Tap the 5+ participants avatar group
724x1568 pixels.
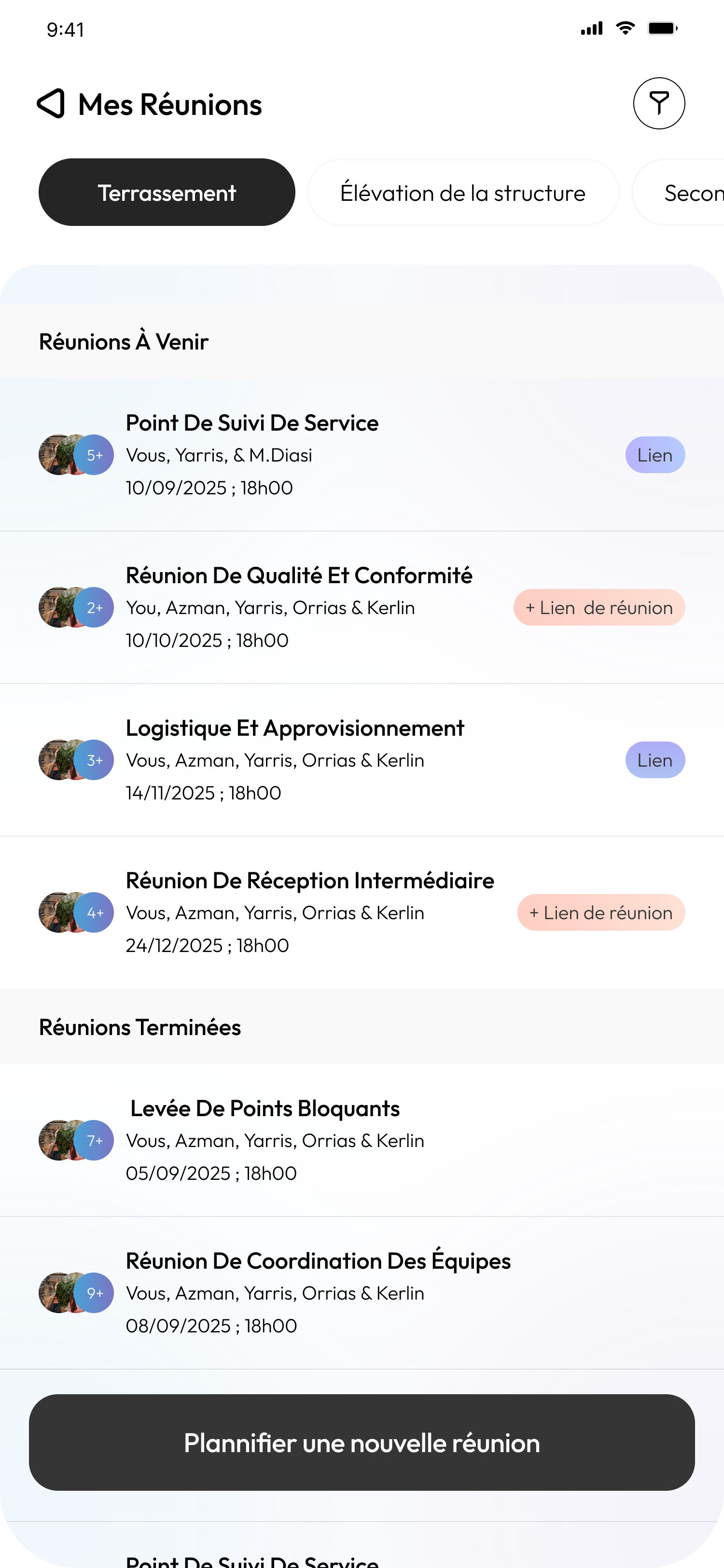click(76, 455)
